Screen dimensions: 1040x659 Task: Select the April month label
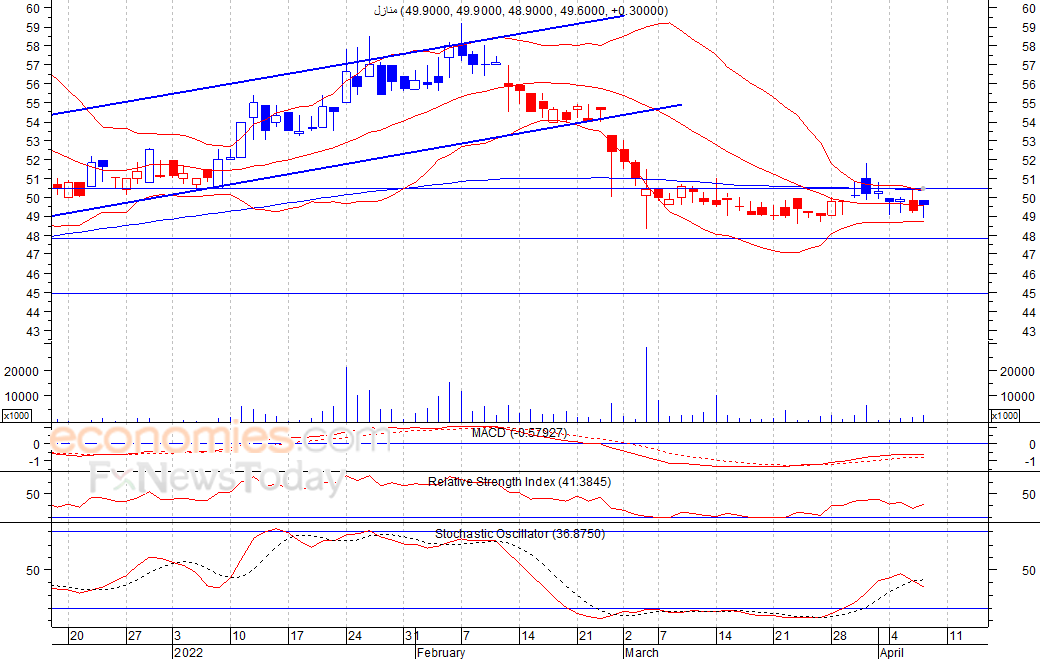891,652
